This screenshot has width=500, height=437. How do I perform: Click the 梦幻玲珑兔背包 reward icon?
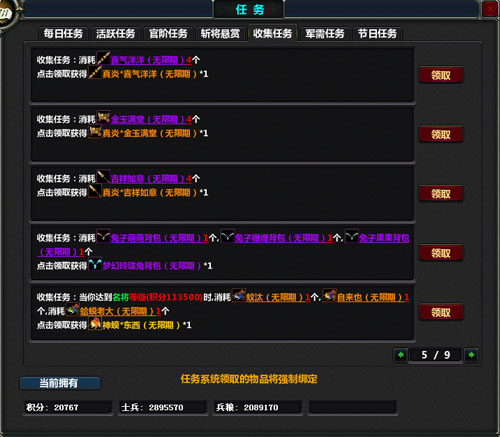pyautogui.click(x=95, y=264)
